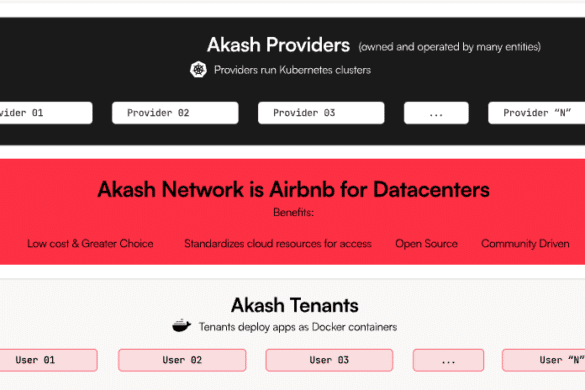
Task: Click Providers run Kubernetes clusters text
Action: (292, 70)
